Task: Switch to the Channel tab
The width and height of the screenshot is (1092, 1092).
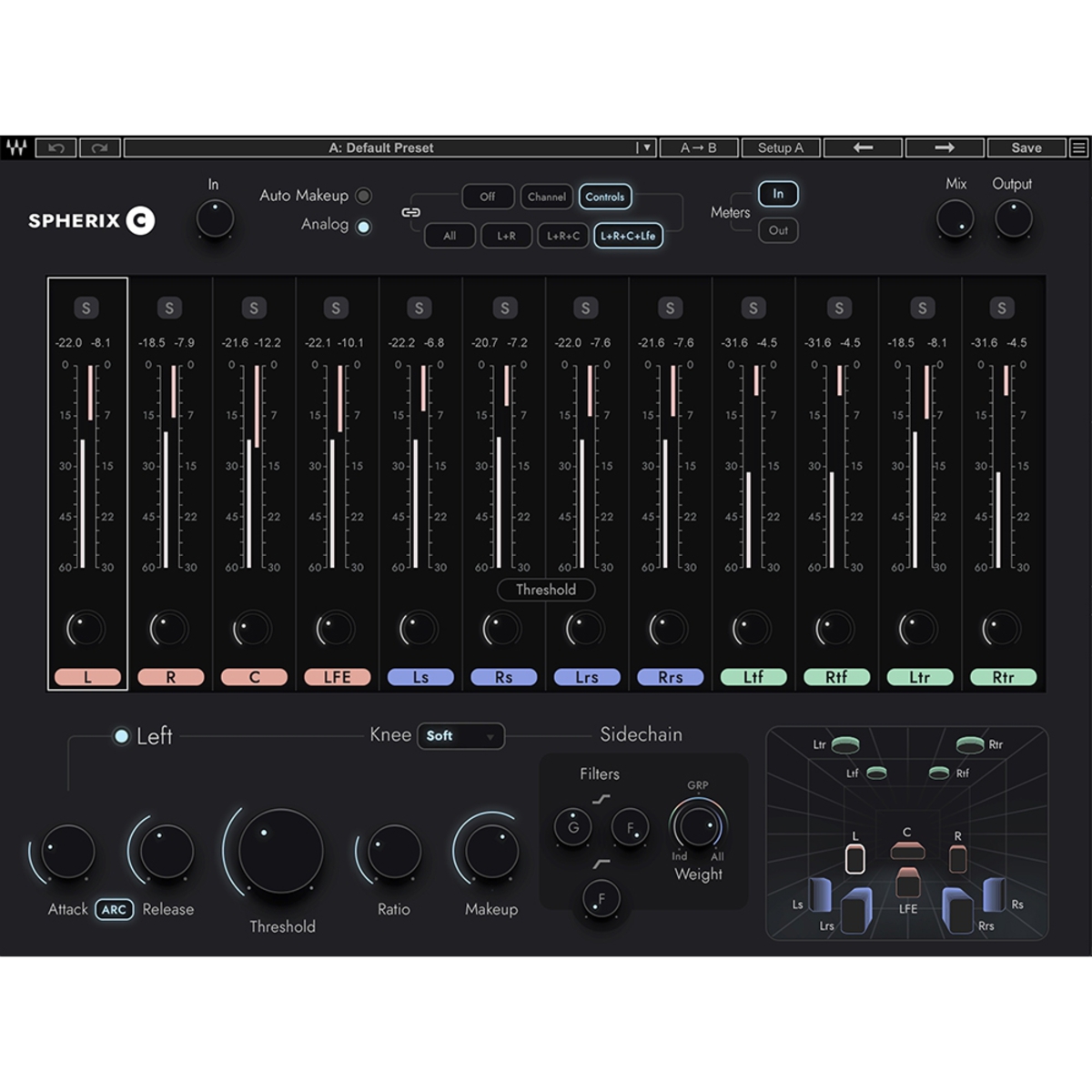Action: (x=547, y=197)
